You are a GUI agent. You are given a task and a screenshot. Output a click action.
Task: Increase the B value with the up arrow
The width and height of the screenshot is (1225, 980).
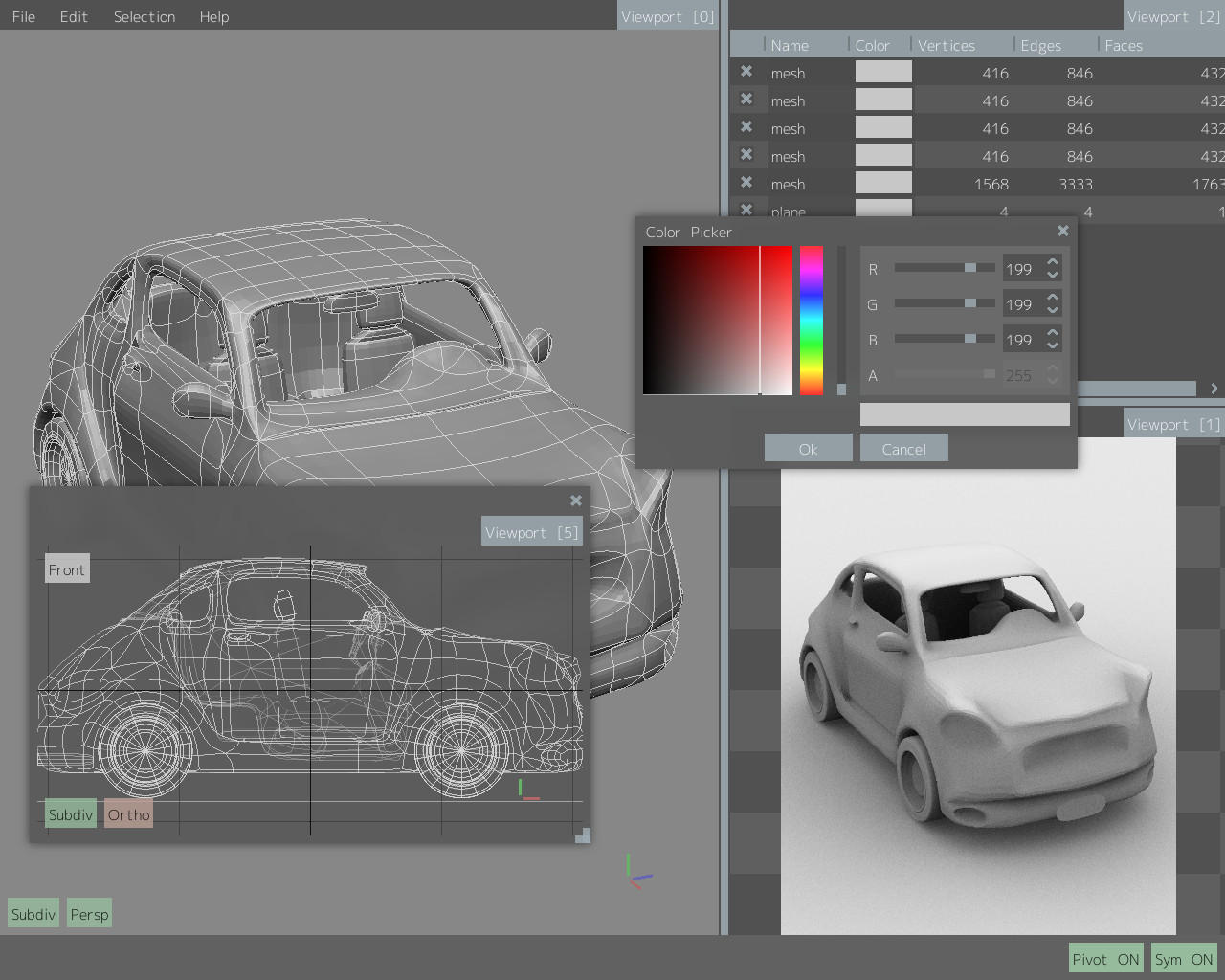[1053, 333]
